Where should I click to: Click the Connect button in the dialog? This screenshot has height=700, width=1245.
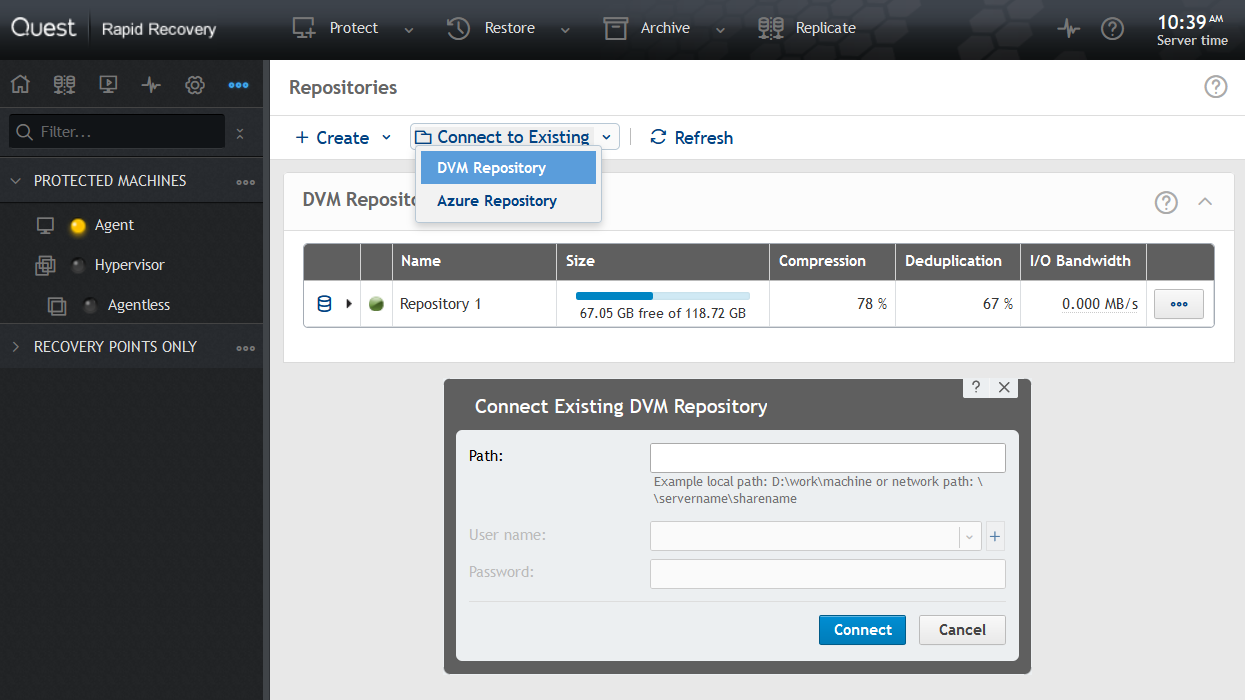(x=861, y=630)
